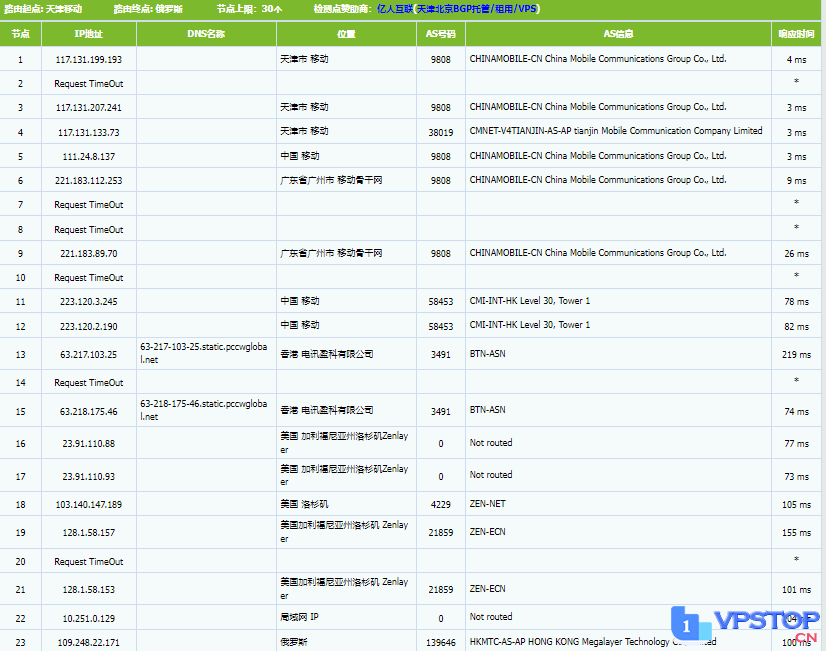This screenshot has width=826, height=651.
Task: Click the 响应时间 column header
Action: 796,34
